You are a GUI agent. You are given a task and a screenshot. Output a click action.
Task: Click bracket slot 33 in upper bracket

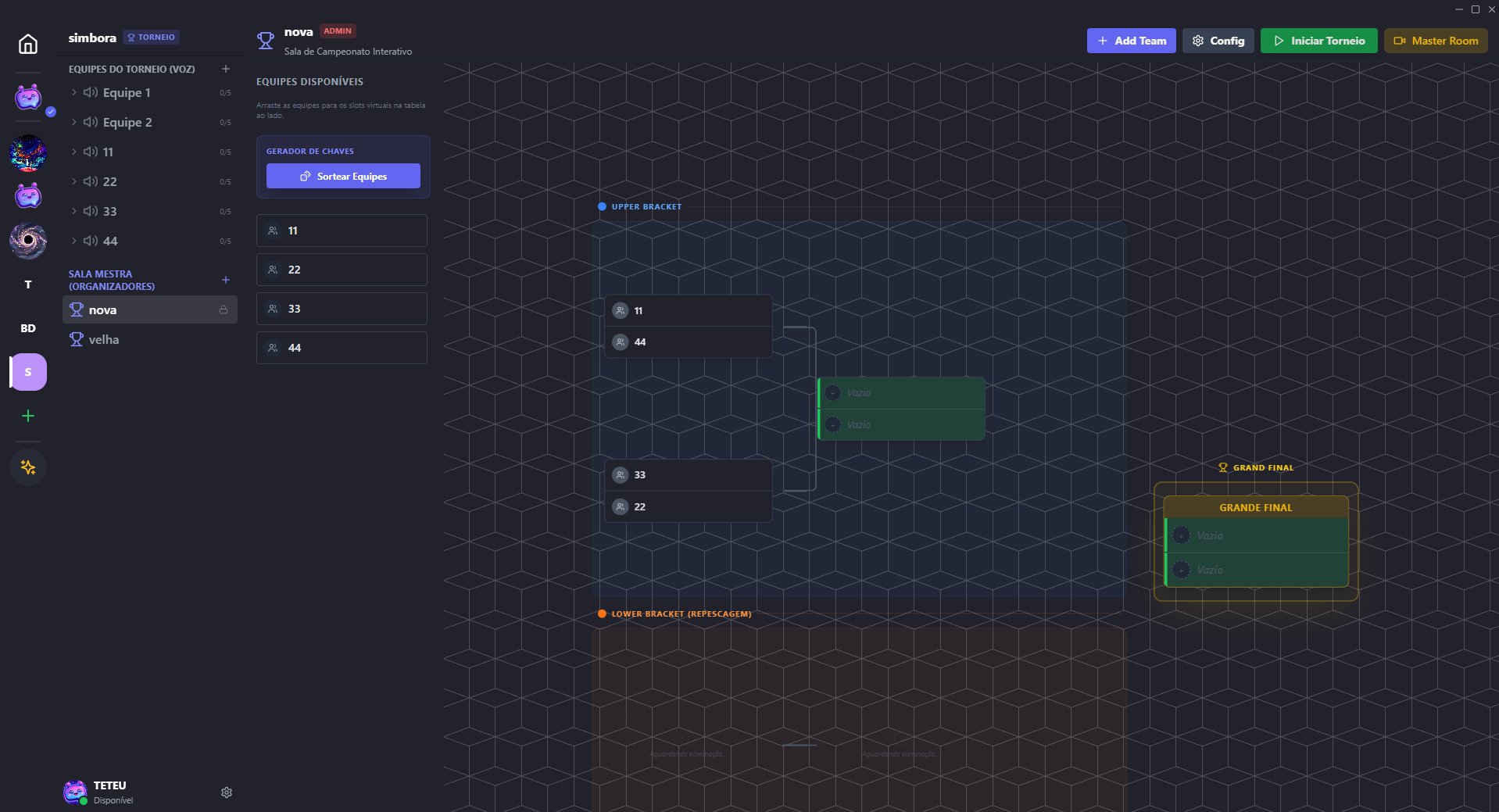pos(689,474)
